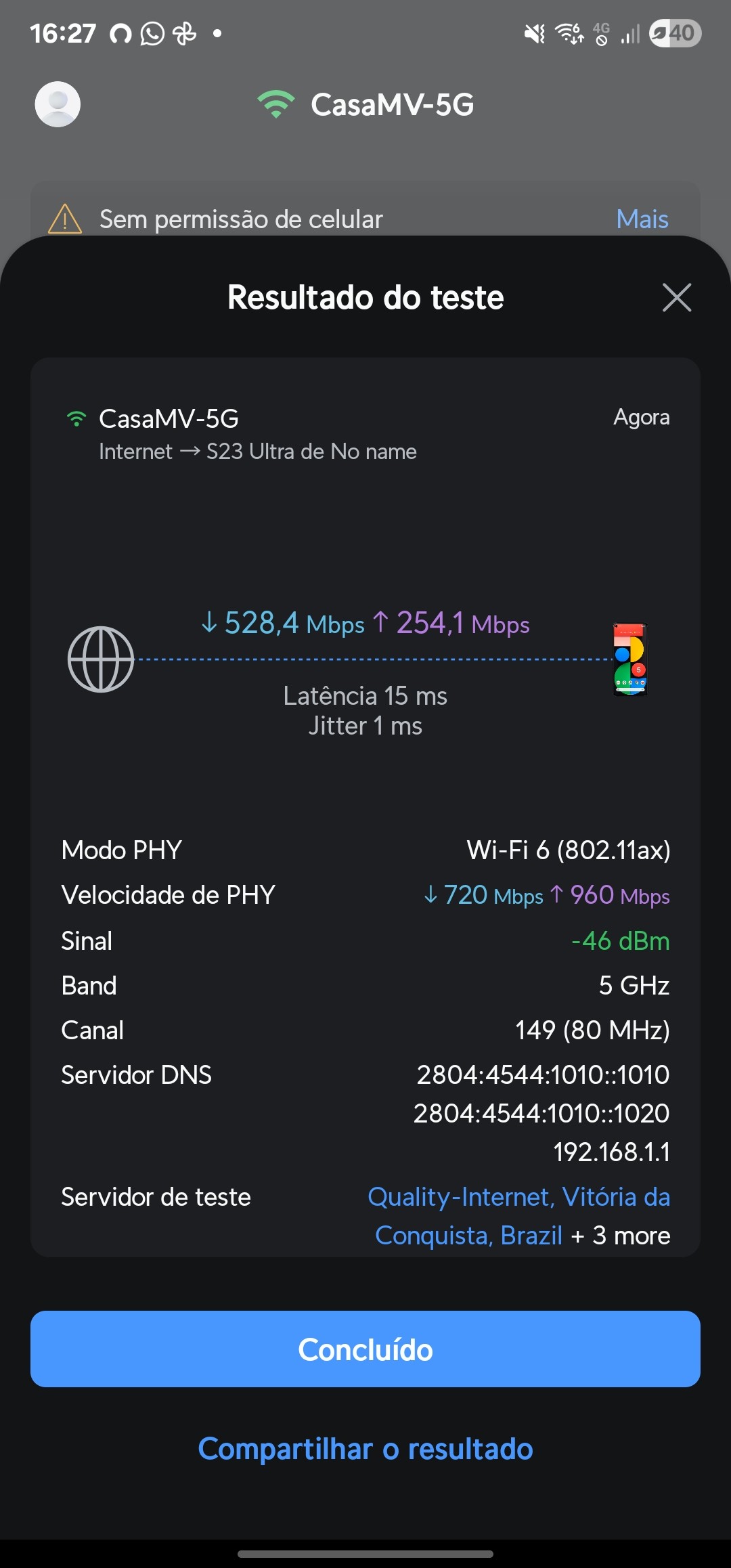Tap Compartilhar o resultado

pyautogui.click(x=365, y=1449)
